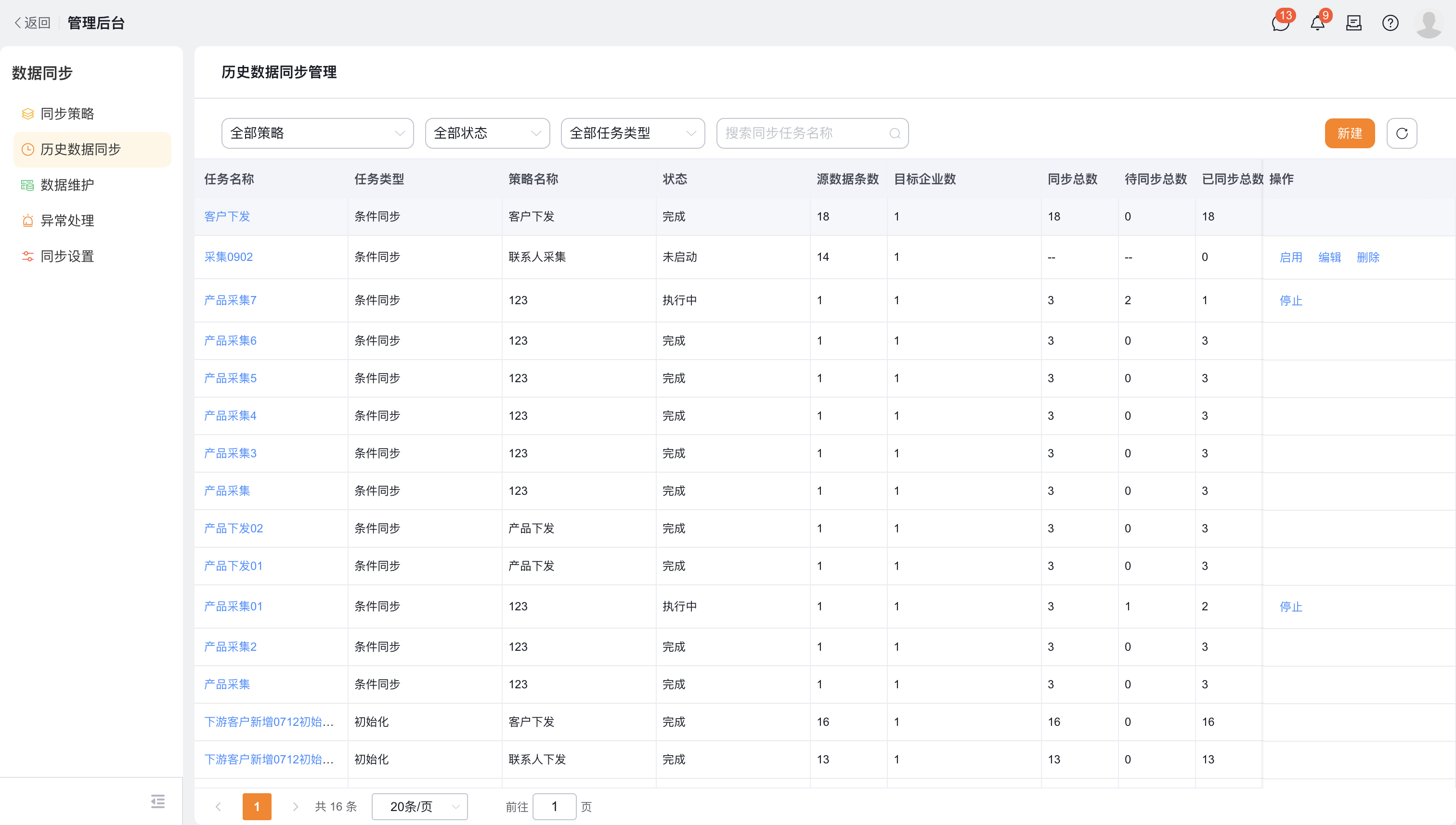Collapse the sidebar using the bottom indent icon
The width and height of the screenshot is (1456, 825).
coord(157,801)
